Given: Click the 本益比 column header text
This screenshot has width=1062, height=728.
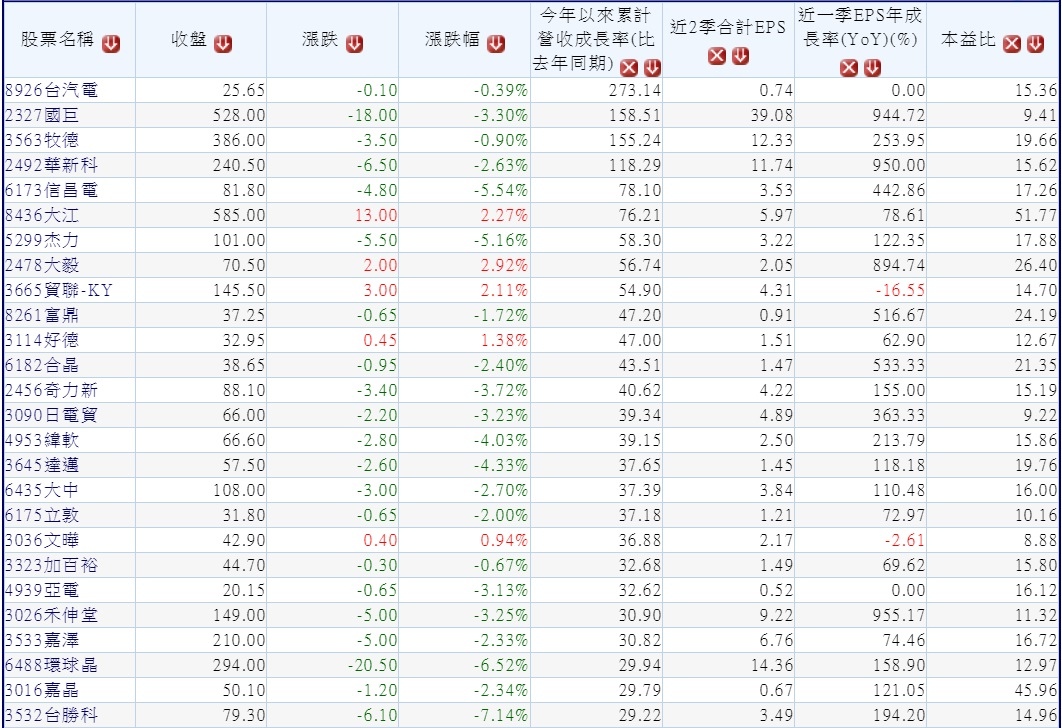Looking at the screenshot, I should coord(969,39).
